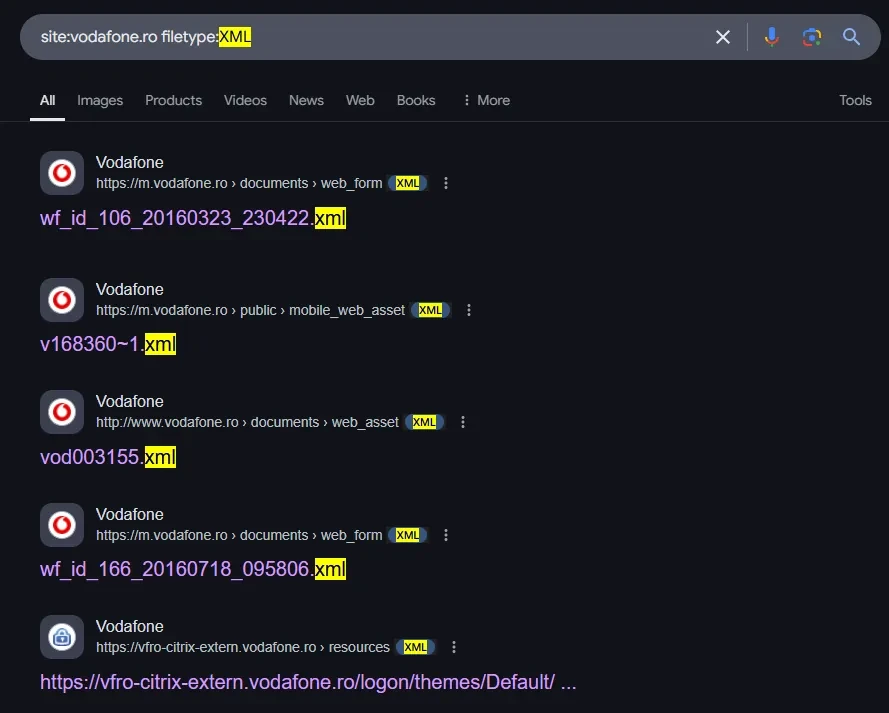Click Vodafone favicon of wf_id_106 result

point(62,173)
